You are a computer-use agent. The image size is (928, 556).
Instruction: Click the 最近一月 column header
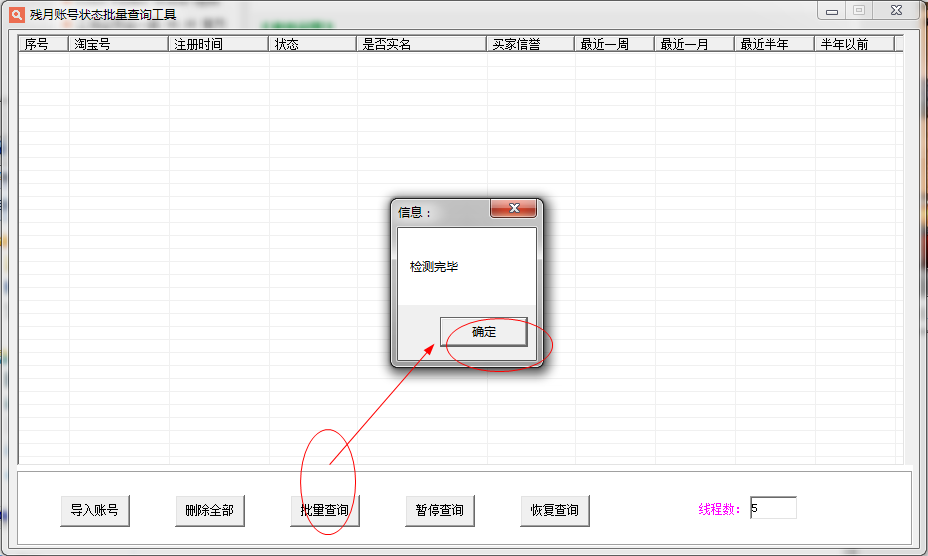(x=694, y=44)
